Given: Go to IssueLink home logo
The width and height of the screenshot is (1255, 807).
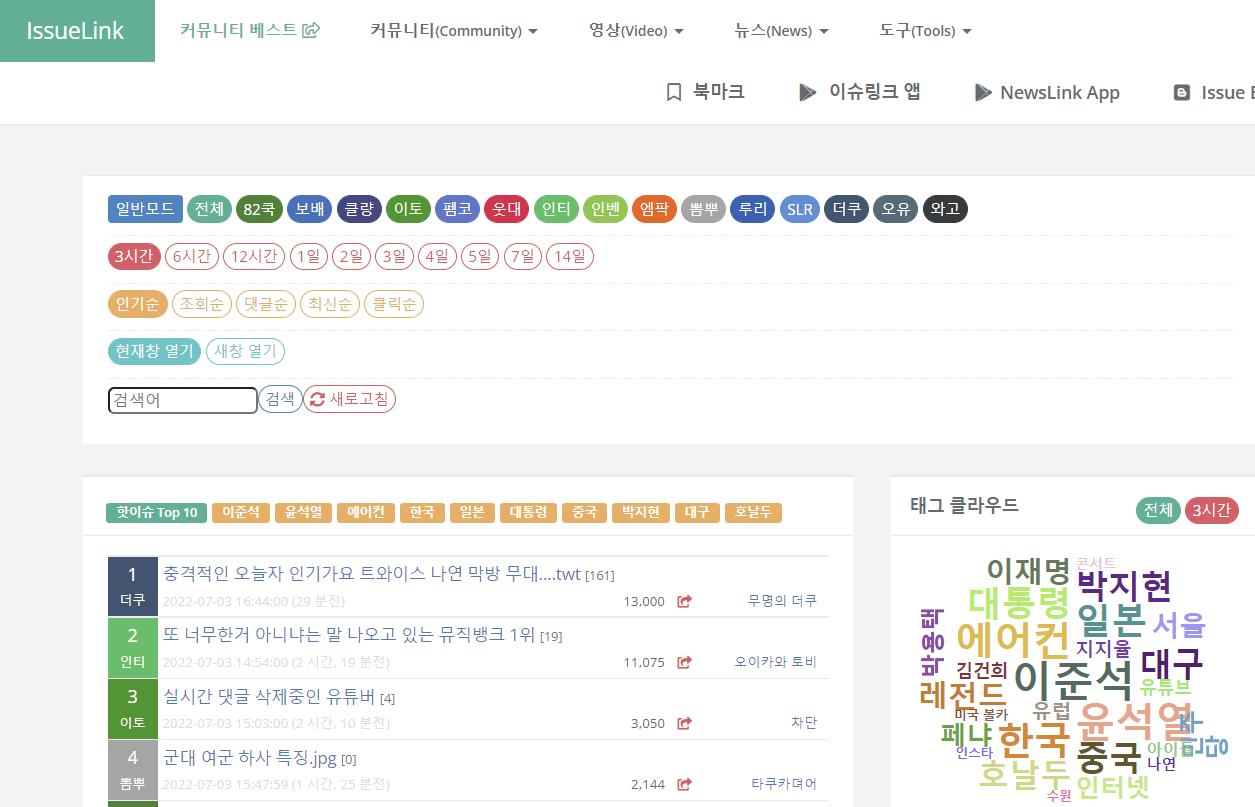Looking at the screenshot, I should coord(76,31).
